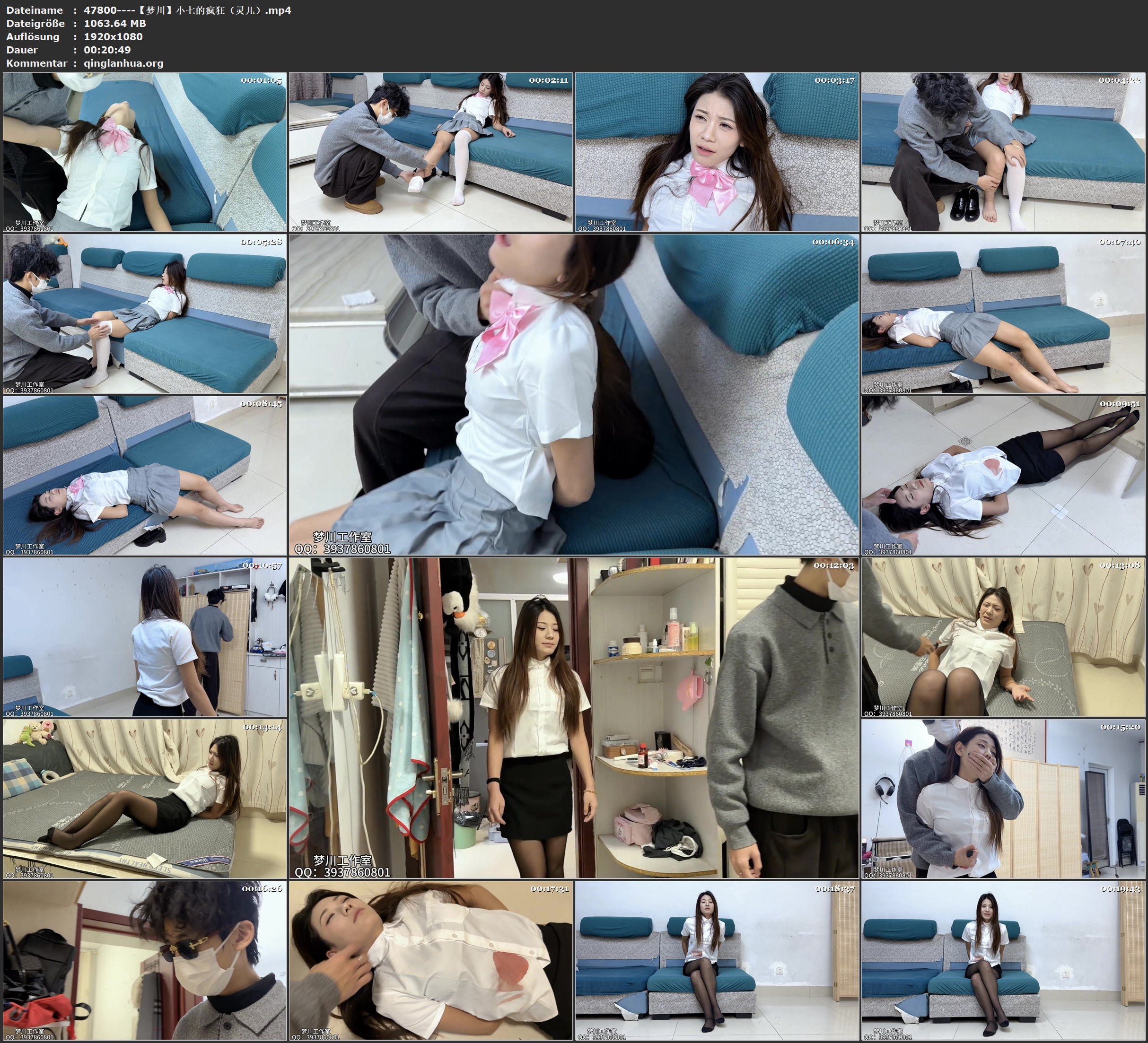Open the thumbnail timestamped 00:10:57
Viewport: 1148px width, 1043px height.
[145, 637]
